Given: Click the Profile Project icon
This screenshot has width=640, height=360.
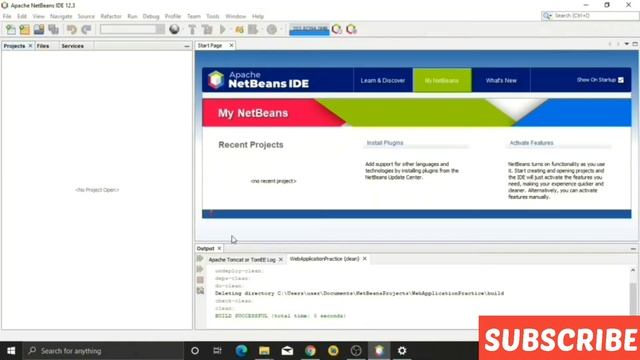Looking at the screenshot, I should pos(253,29).
